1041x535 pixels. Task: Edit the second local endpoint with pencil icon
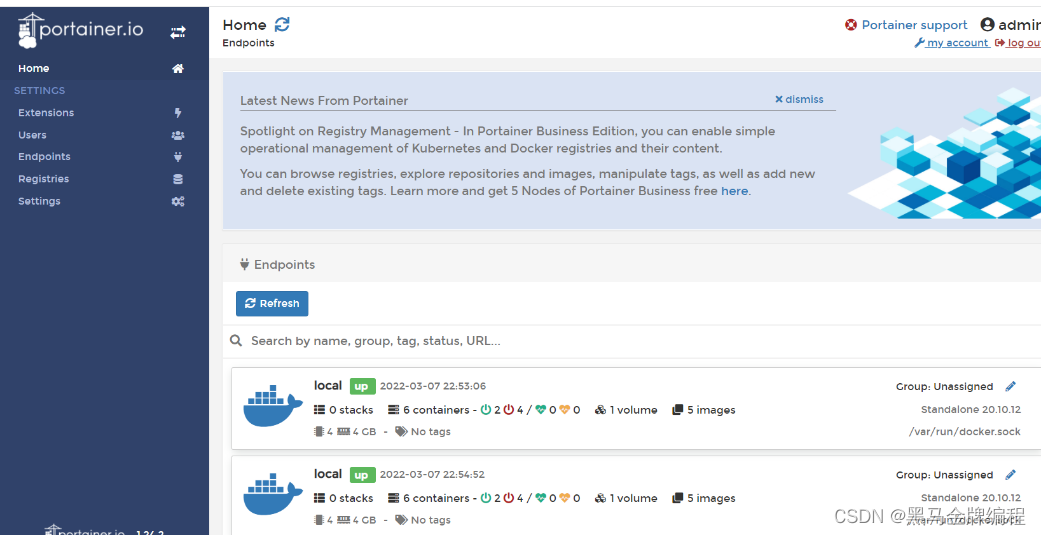1010,475
